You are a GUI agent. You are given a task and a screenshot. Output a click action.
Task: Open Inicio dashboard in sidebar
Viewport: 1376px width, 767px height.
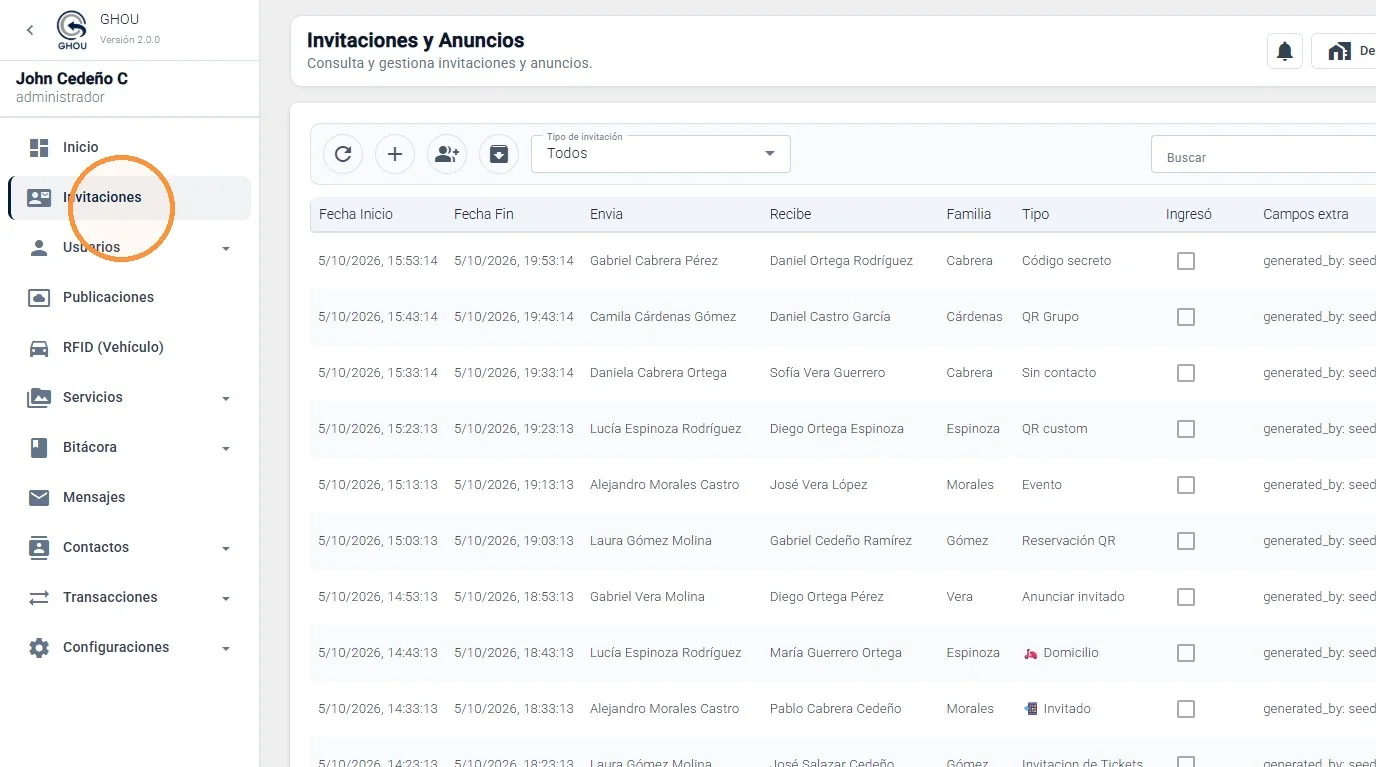[130, 147]
